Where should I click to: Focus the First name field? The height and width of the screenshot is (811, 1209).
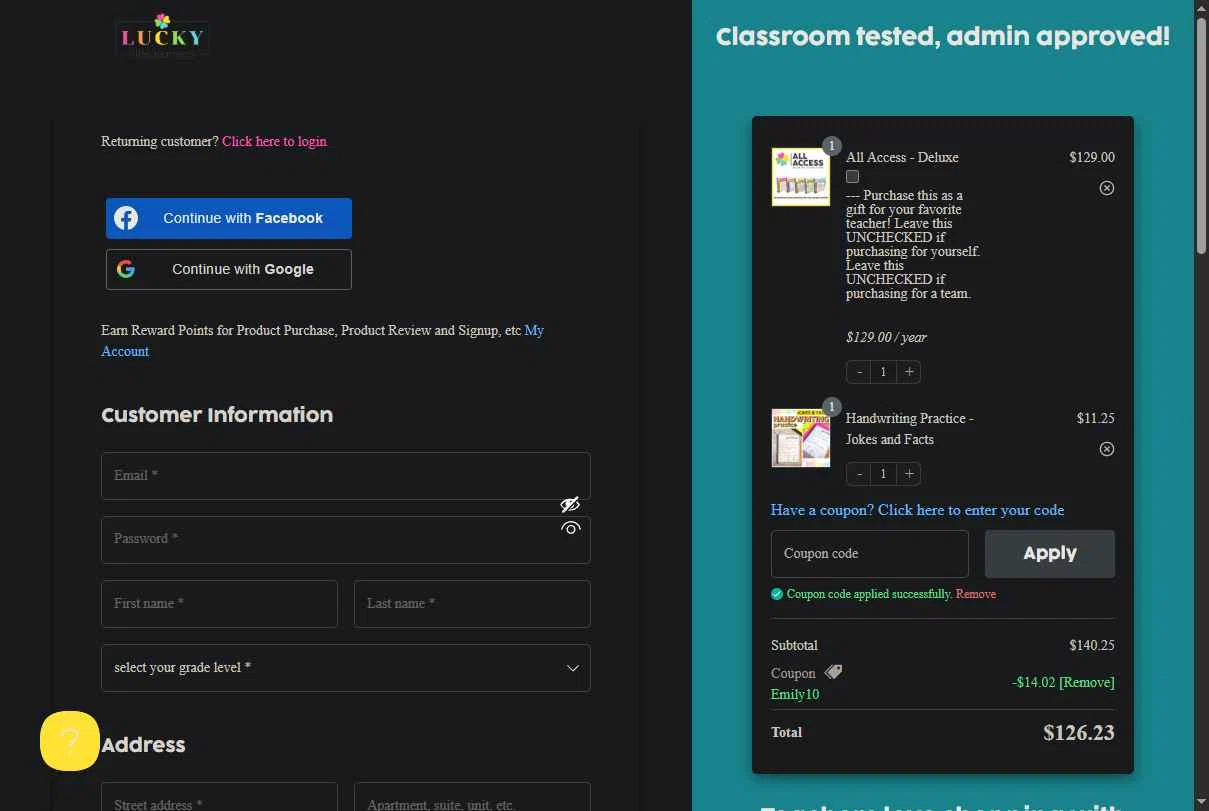[x=219, y=604]
